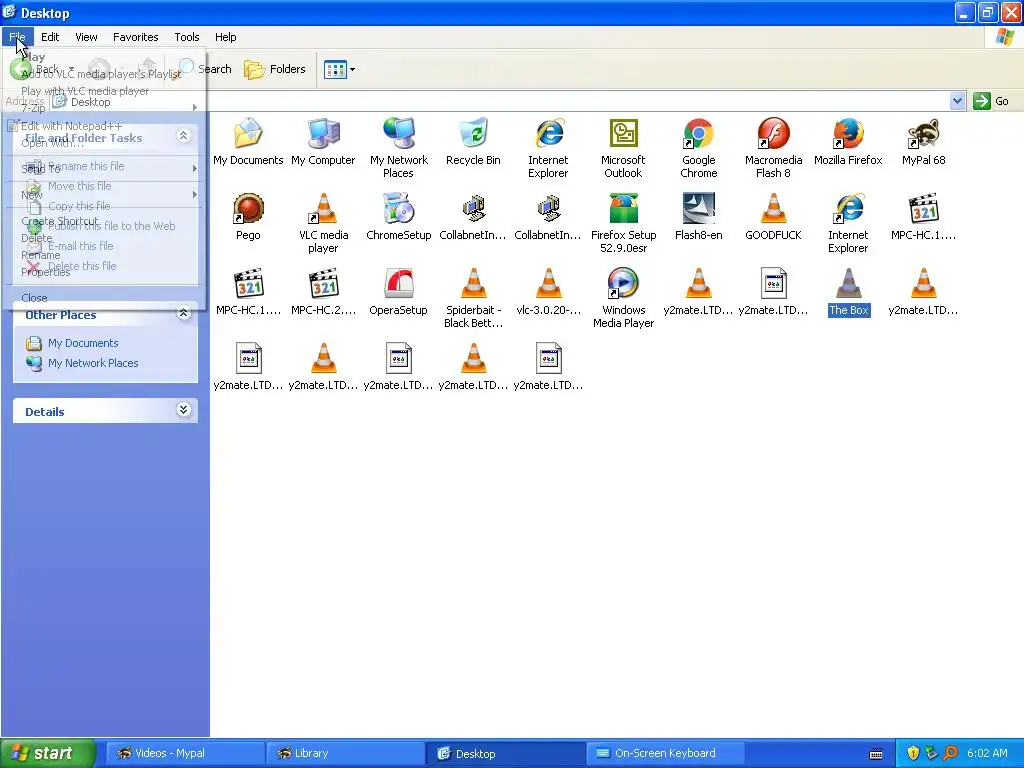Open the Tools menu
This screenshot has height=768, width=1024.
point(187,37)
